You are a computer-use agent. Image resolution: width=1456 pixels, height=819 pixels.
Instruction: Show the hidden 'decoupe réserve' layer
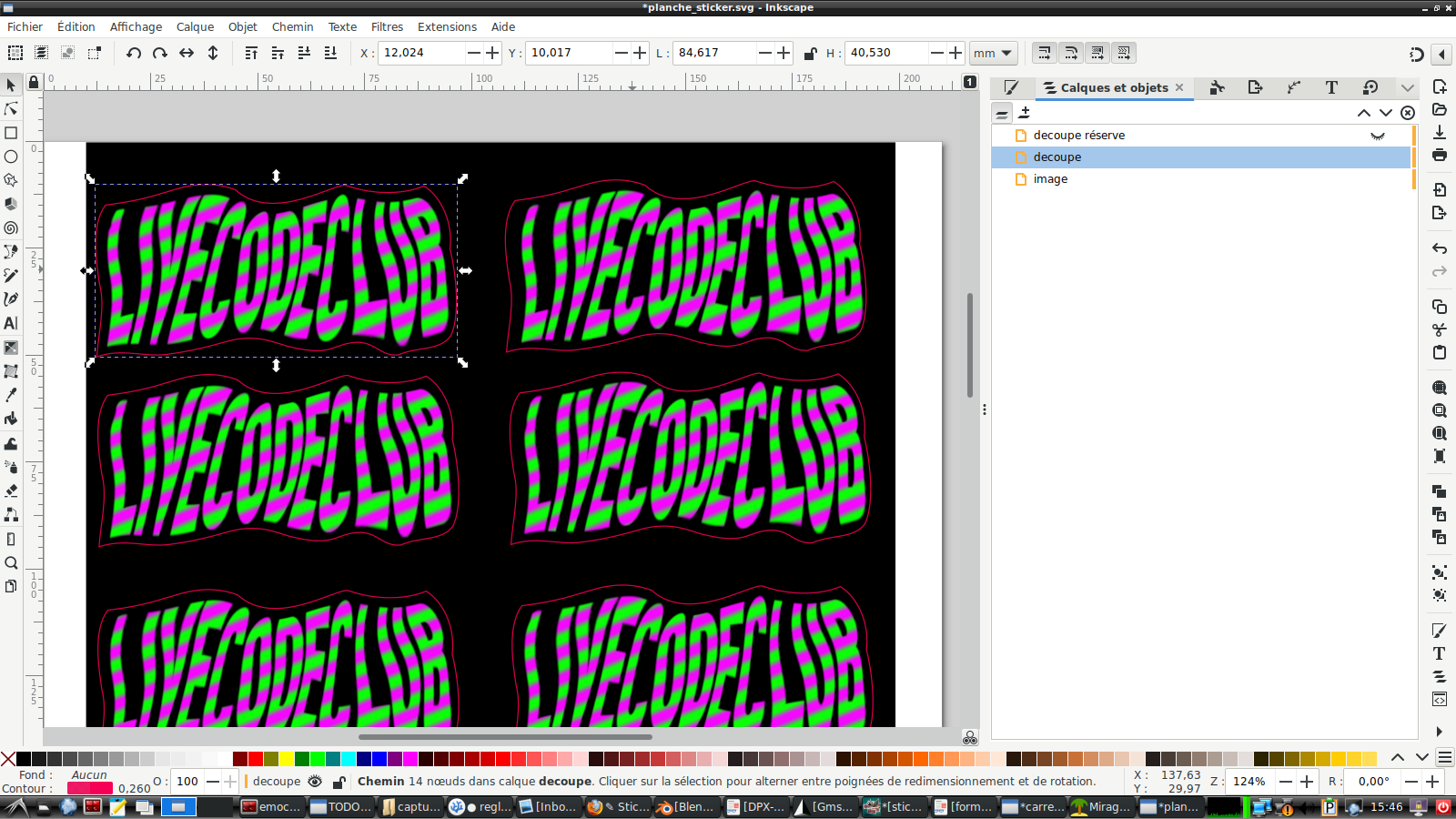[1377, 134]
